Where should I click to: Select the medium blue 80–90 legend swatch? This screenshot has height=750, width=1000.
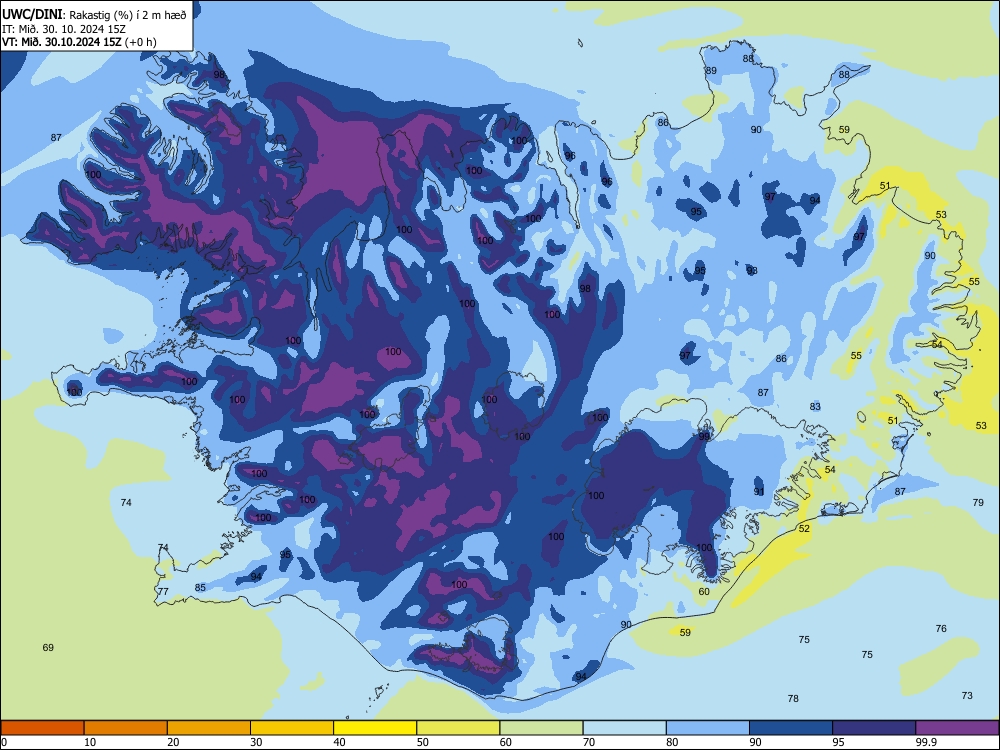708,728
